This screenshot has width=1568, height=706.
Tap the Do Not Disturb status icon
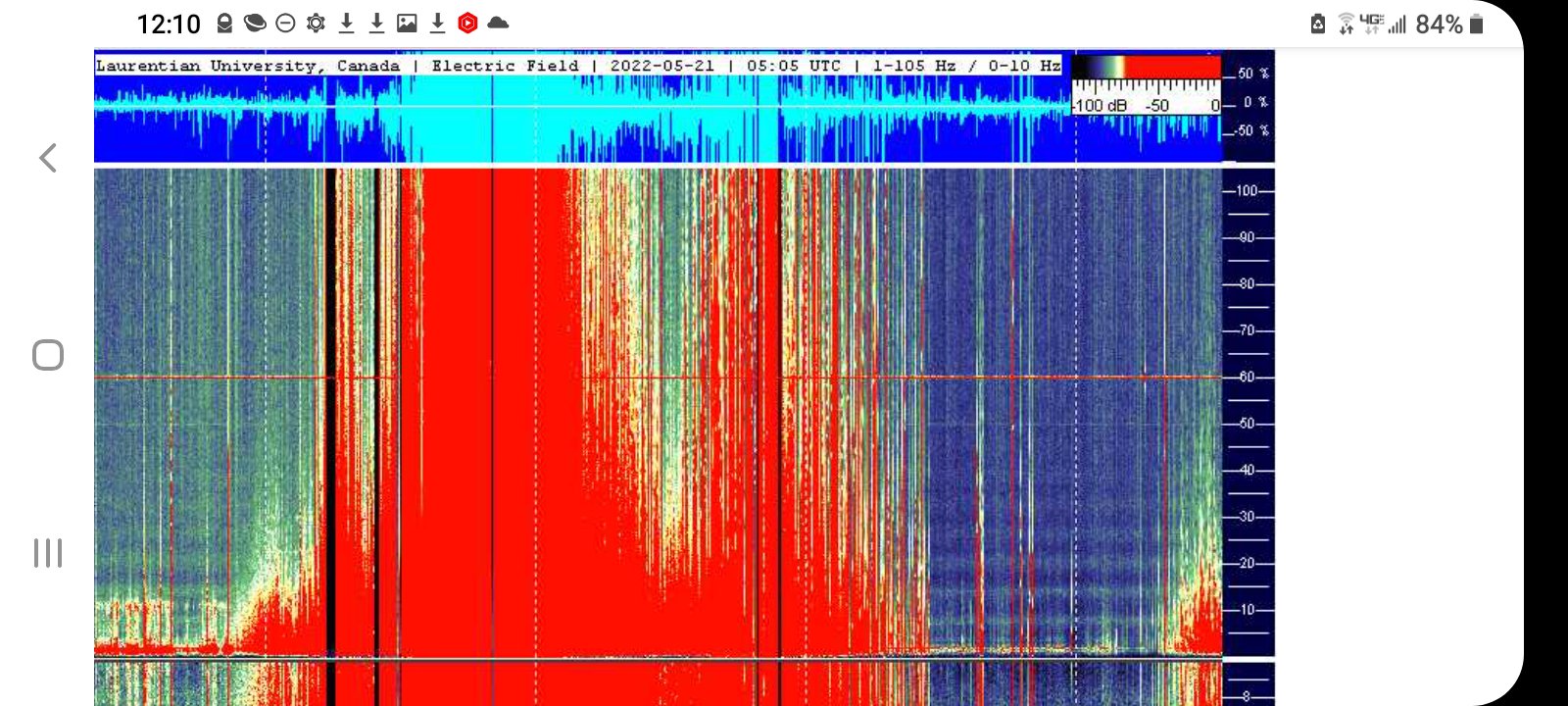pyautogui.click(x=285, y=24)
